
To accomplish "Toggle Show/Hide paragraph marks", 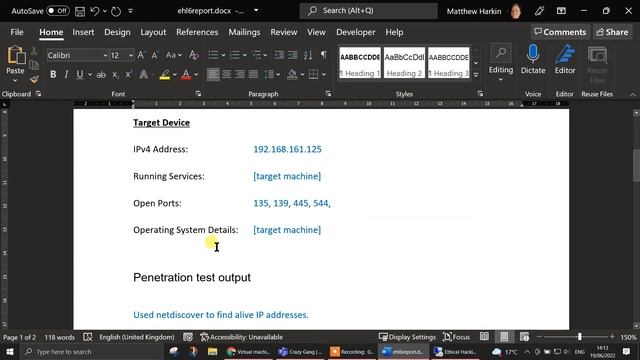I will [324, 55].
